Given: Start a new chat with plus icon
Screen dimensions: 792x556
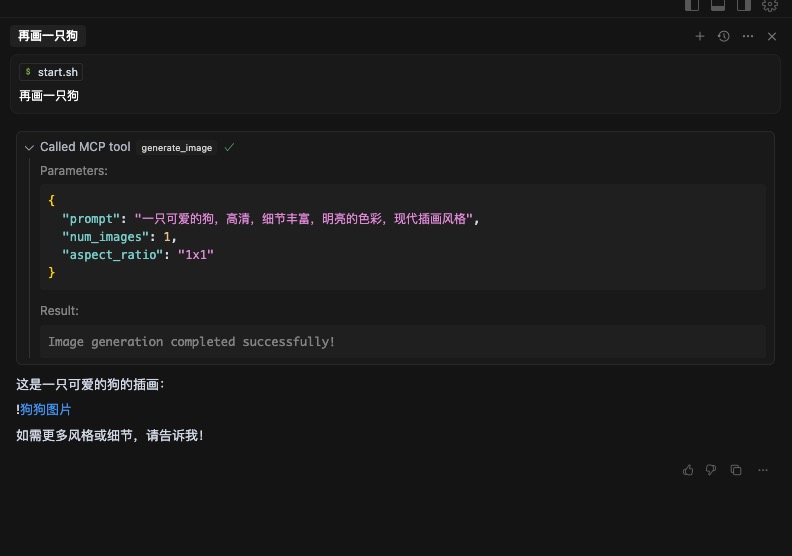Looking at the screenshot, I should pos(700,36).
